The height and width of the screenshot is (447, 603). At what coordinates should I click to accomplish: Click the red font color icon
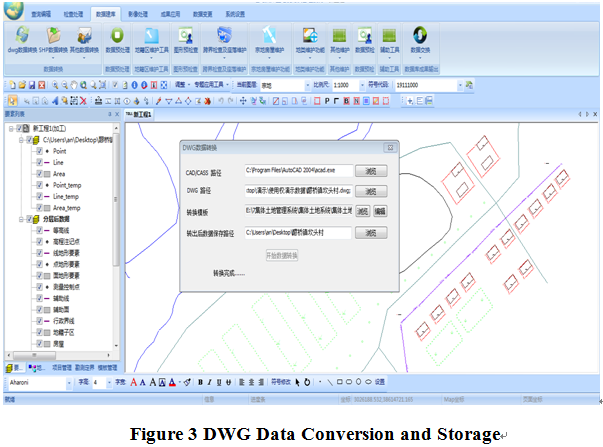[172, 382]
